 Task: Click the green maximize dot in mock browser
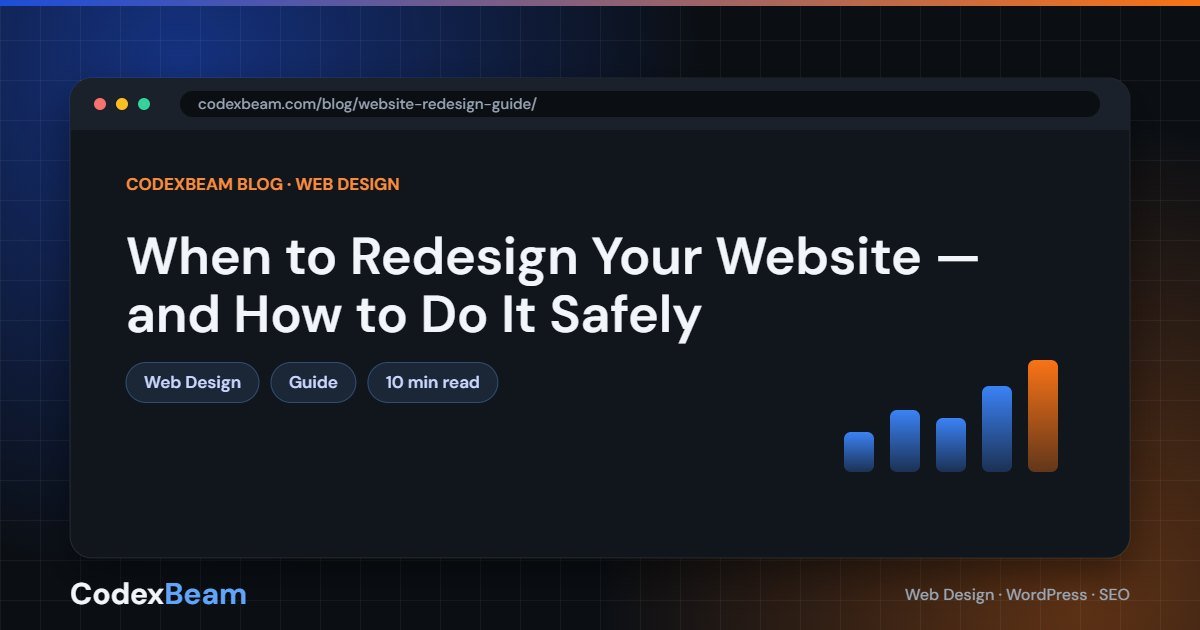(144, 104)
